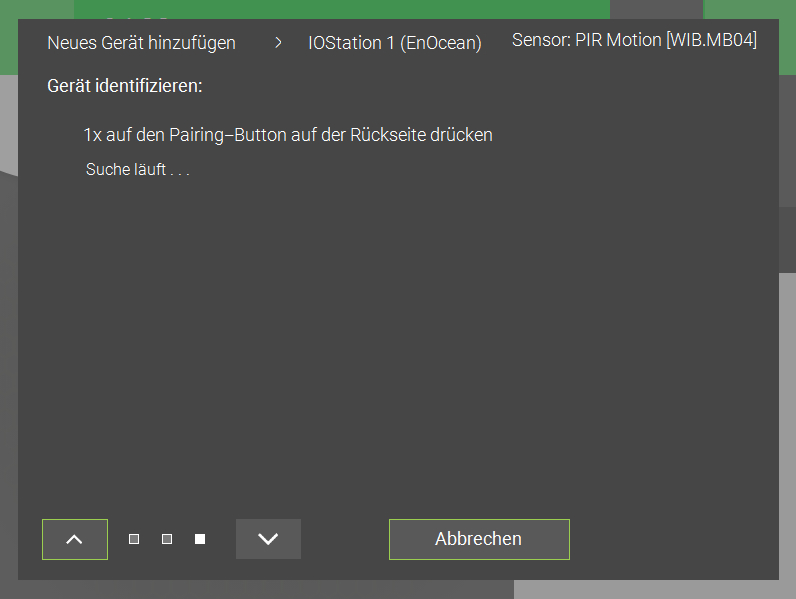The image size is (796, 599).
Task: Go to previous page with up chevron
Action: pos(75,539)
